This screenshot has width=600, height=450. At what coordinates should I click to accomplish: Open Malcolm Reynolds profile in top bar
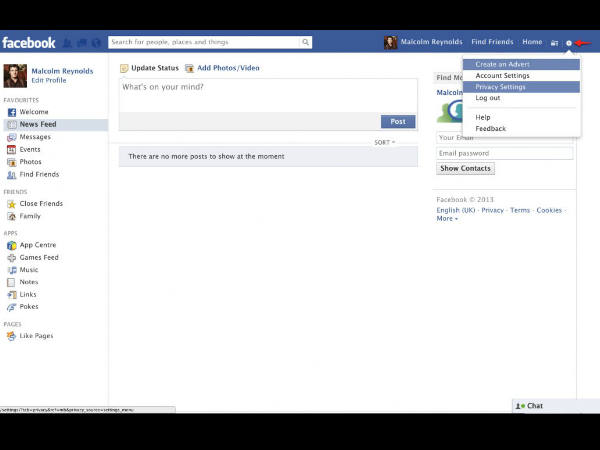432,42
